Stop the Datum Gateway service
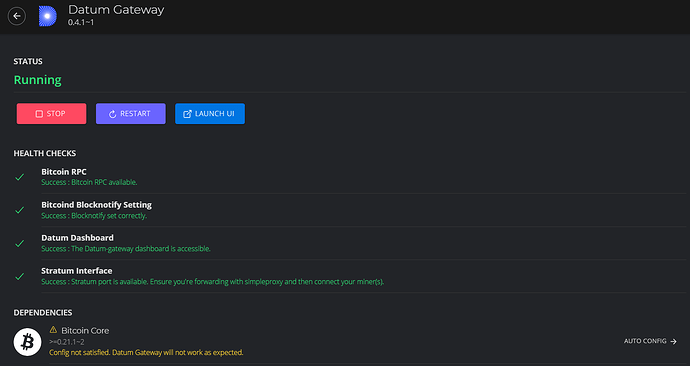 click(x=51, y=113)
